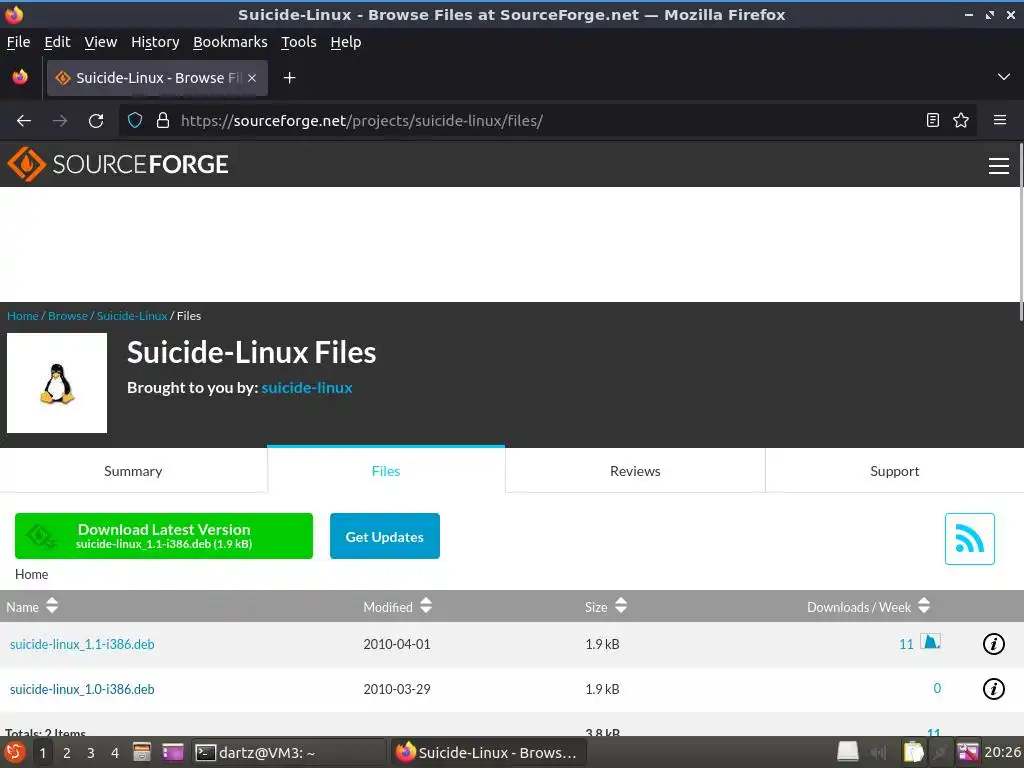Open the Home breadcrumb link
Viewport: 1024px width, 768px height.
tap(23, 315)
